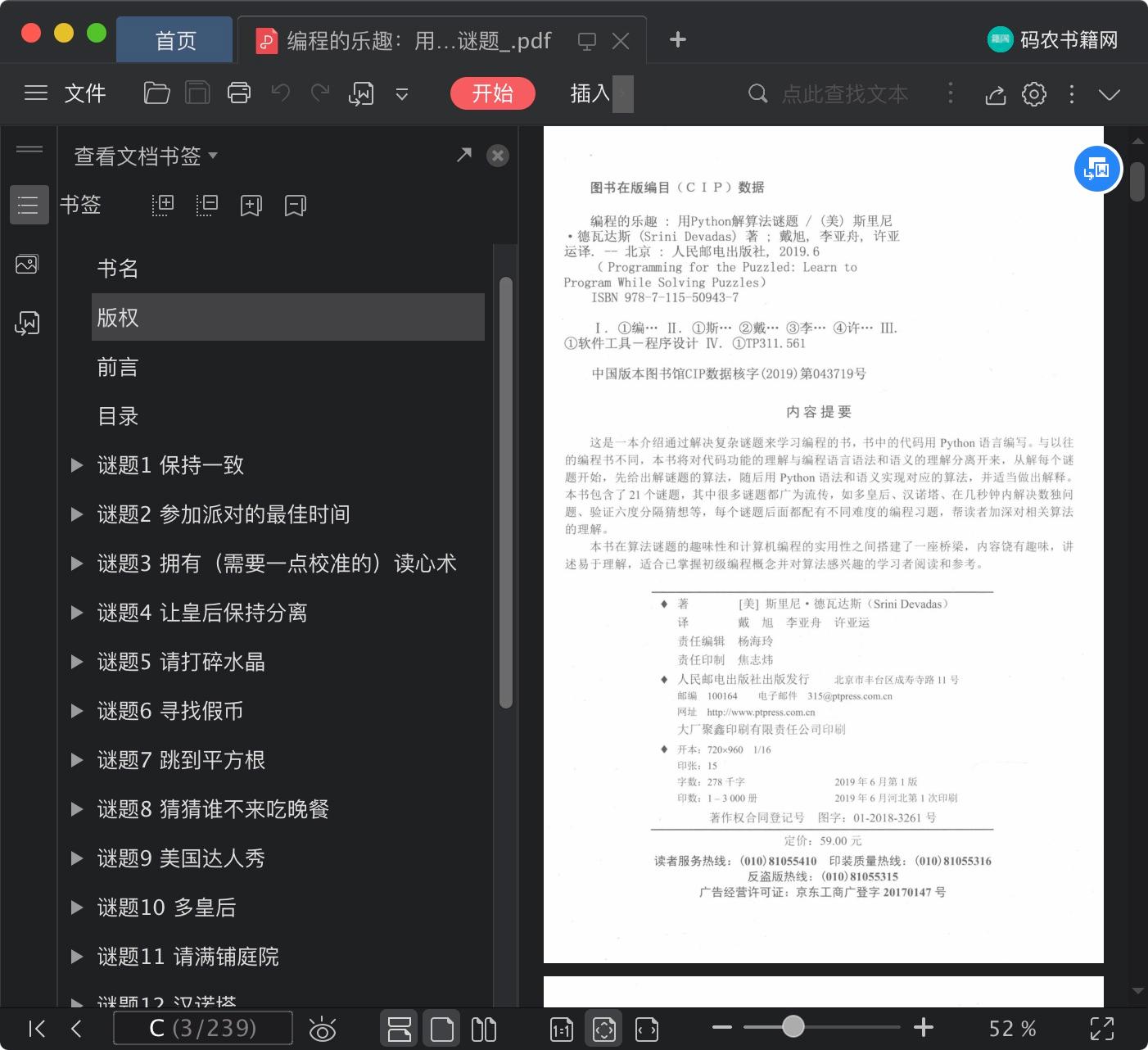
Task: Open the quick access toolbar dropdown
Action: click(402, 94)
